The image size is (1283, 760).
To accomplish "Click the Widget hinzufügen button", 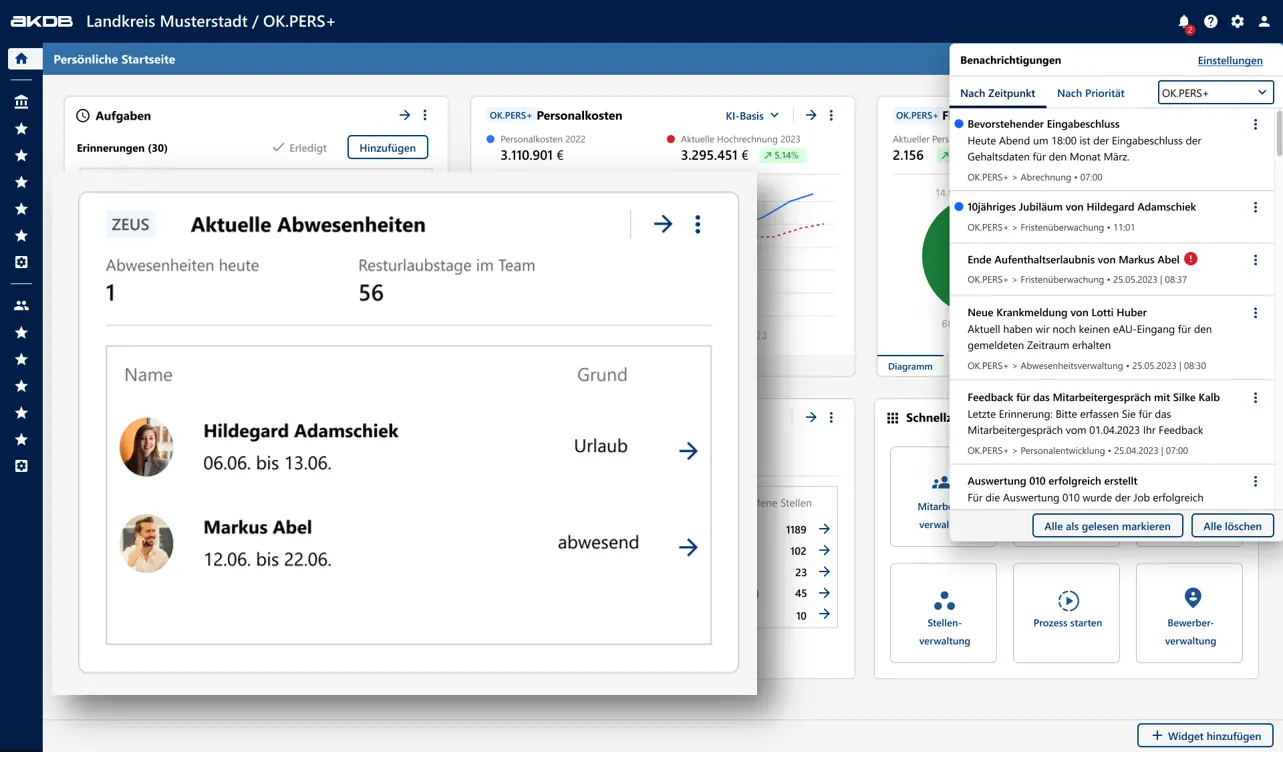I will 1205,736.
